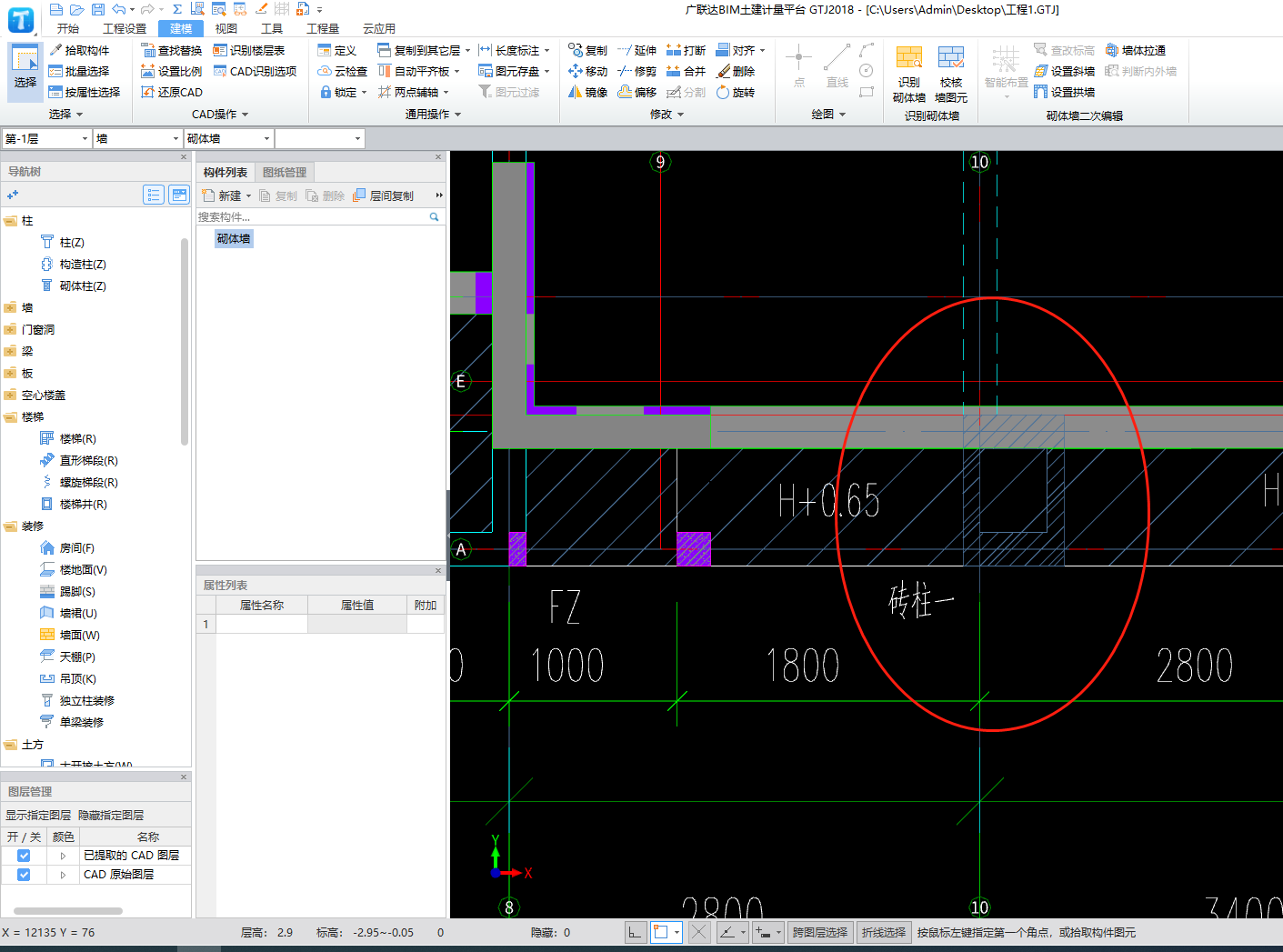Select the 直线 drawing tool
1283x952 pixels.
click(837, 65)
